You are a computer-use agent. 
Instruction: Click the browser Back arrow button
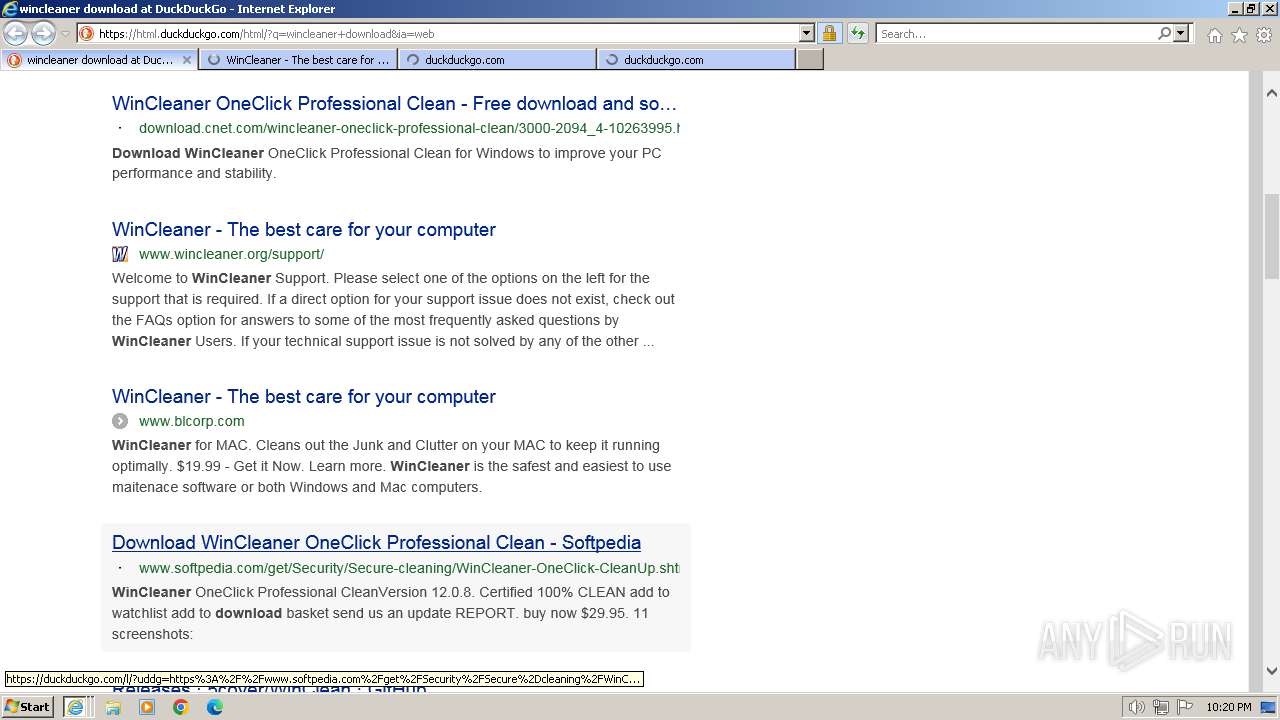(x=15, y=34)
